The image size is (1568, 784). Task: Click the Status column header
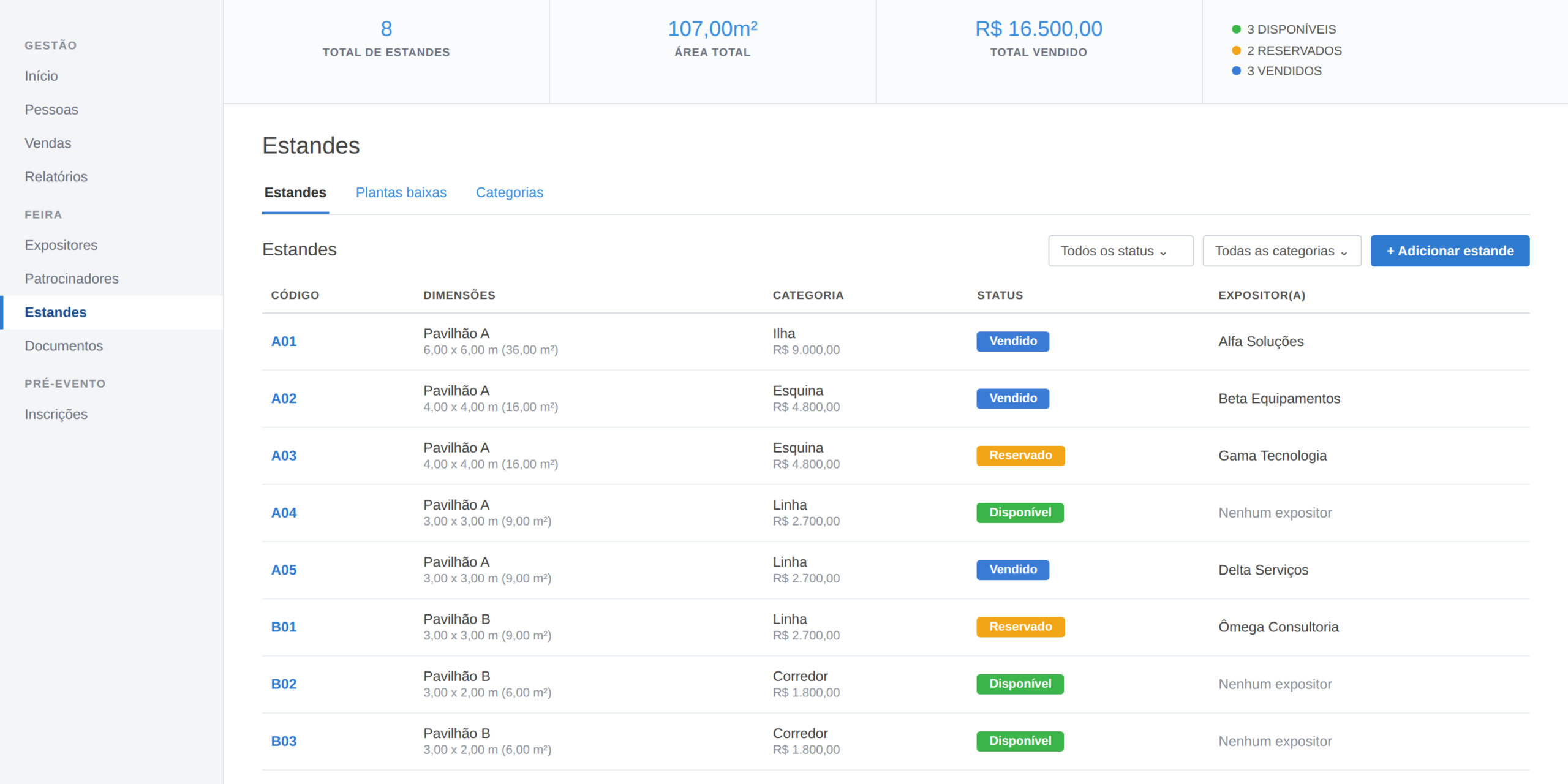(1000, 295)
